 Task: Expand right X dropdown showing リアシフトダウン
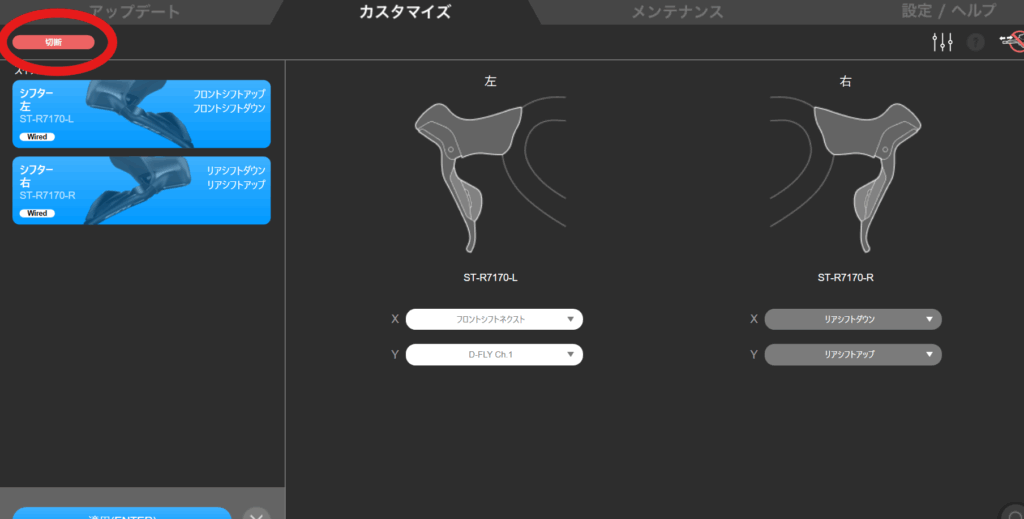coord(852,319)
